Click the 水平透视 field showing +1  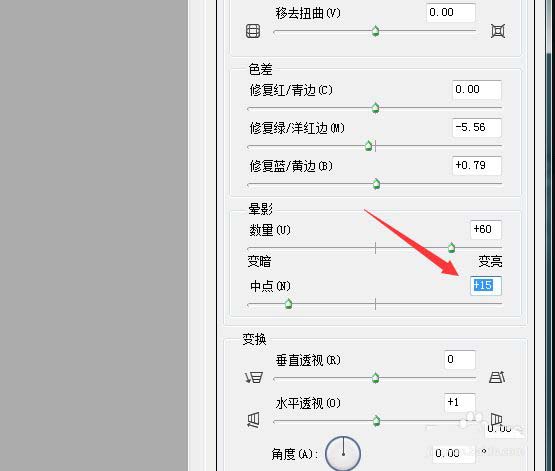point(459,402)
